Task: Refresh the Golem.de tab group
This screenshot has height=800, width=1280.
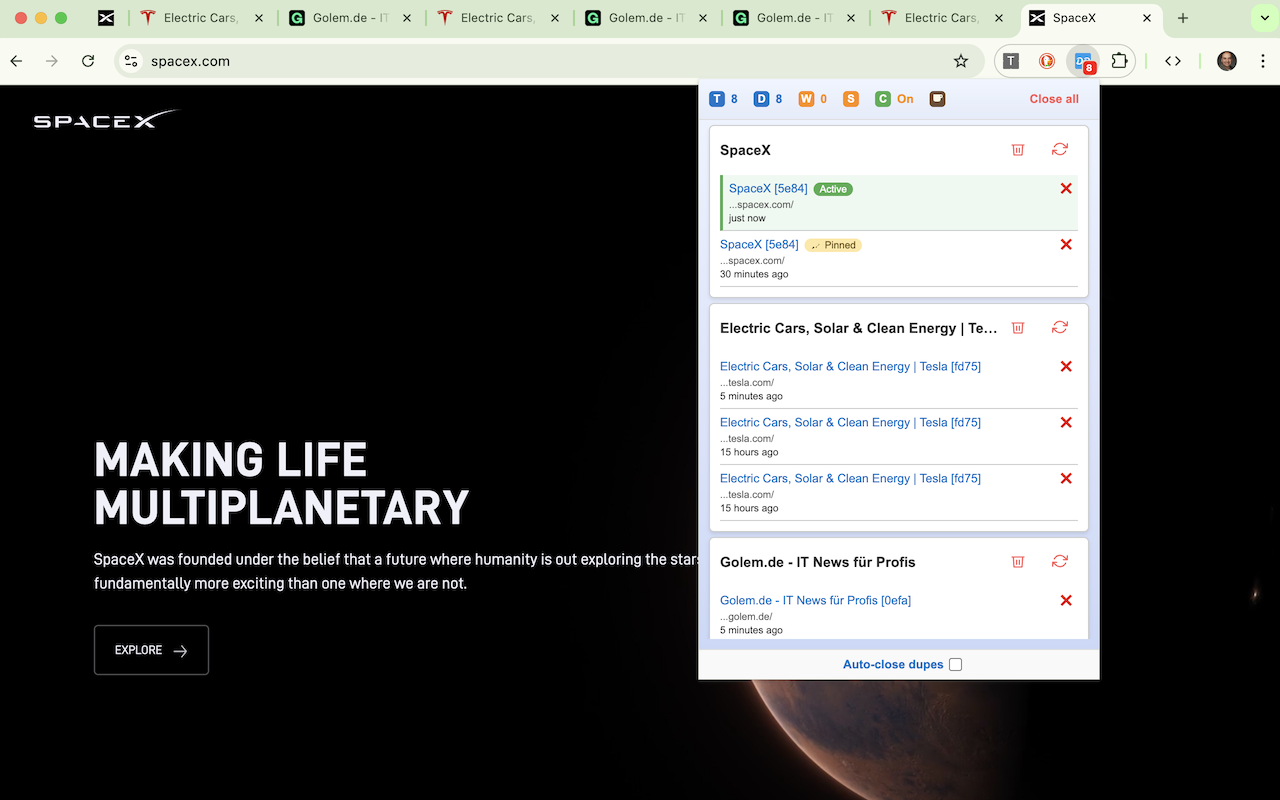Action: click(1060, 562)
